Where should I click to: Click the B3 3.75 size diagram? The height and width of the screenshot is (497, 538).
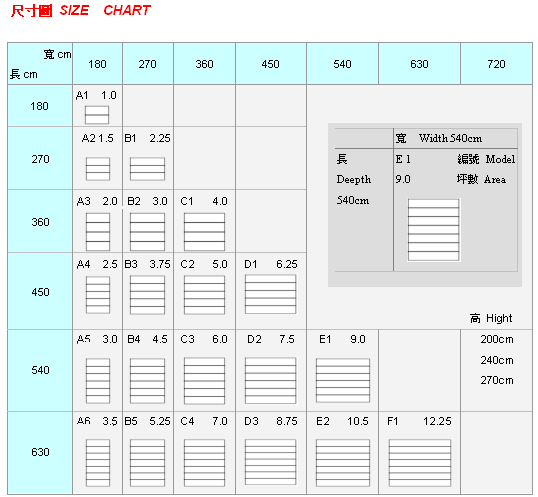click(x=147, y=295)
